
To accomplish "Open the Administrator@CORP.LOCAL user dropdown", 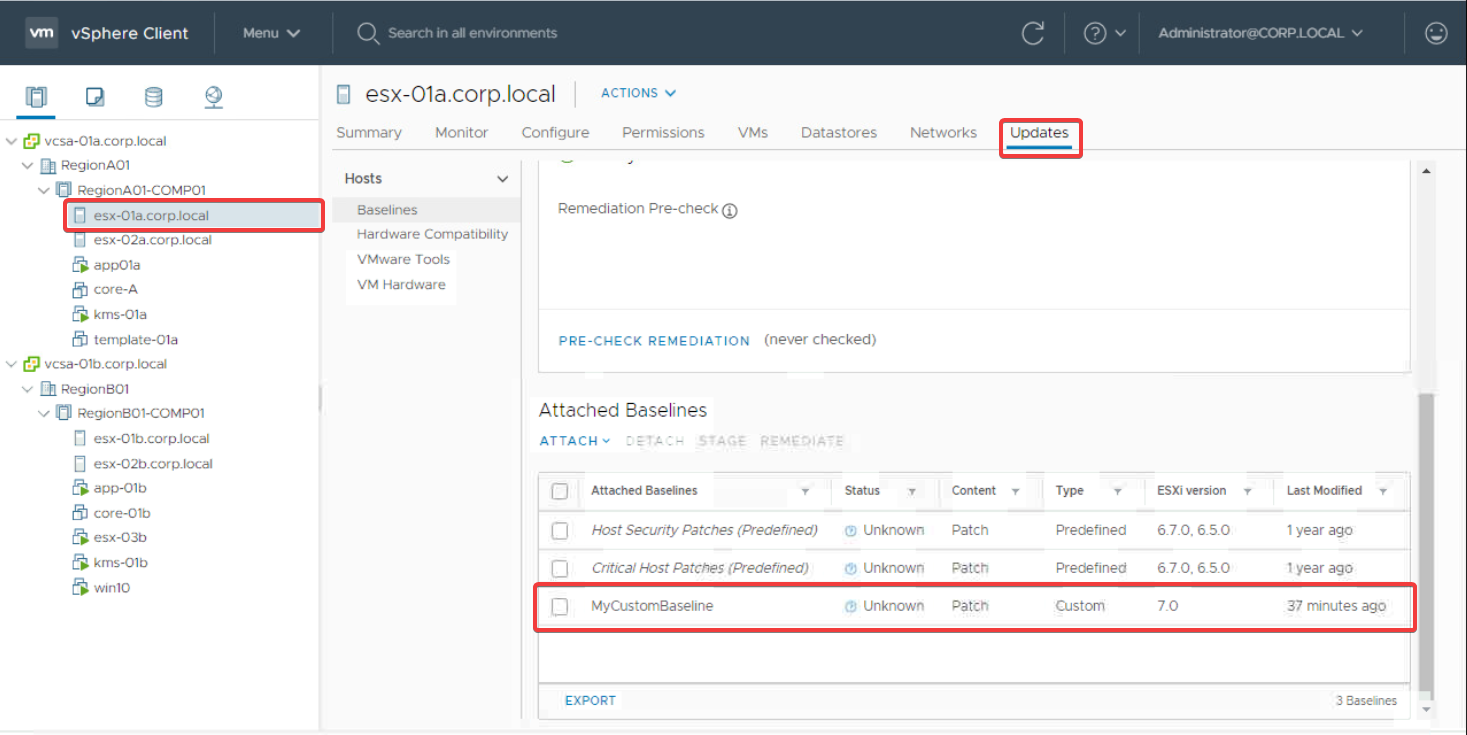I will click(x=1260, y=33).
